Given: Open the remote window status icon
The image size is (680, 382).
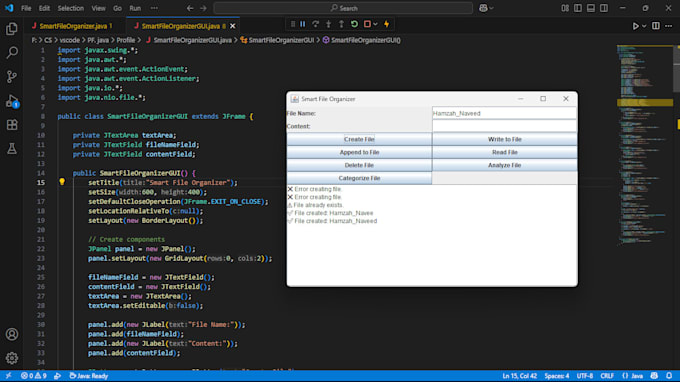Looking at the screenshot, I should click(x=8, y=376).
